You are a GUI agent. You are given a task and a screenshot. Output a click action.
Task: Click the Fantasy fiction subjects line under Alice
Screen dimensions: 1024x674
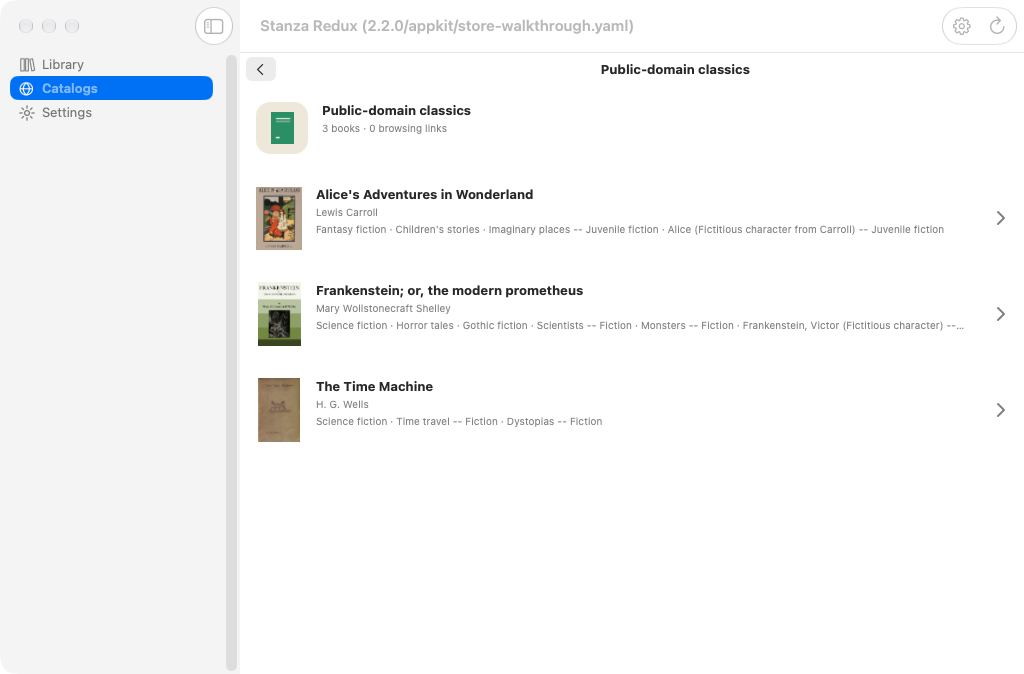[x=630, y=229]
